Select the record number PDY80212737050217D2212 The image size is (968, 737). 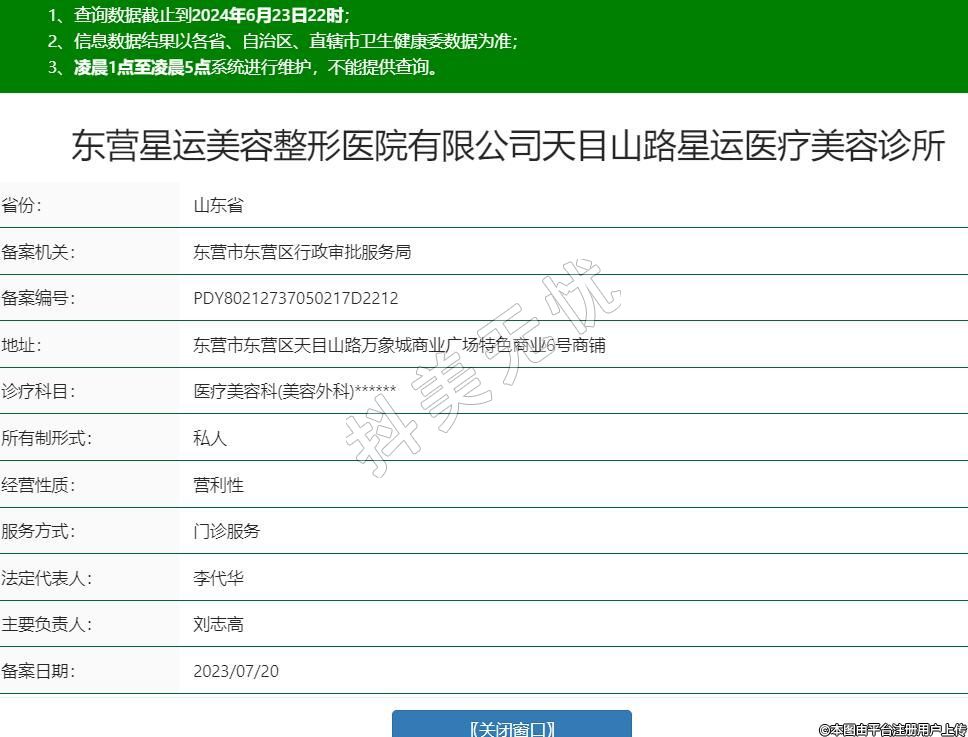[x=296, y=299]
